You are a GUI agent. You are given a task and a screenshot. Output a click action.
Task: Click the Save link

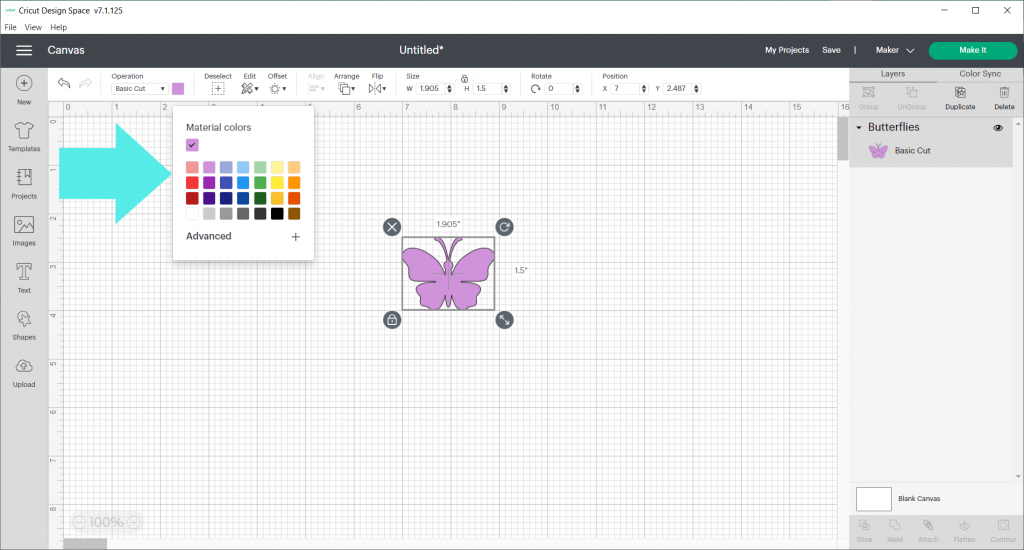831,50
